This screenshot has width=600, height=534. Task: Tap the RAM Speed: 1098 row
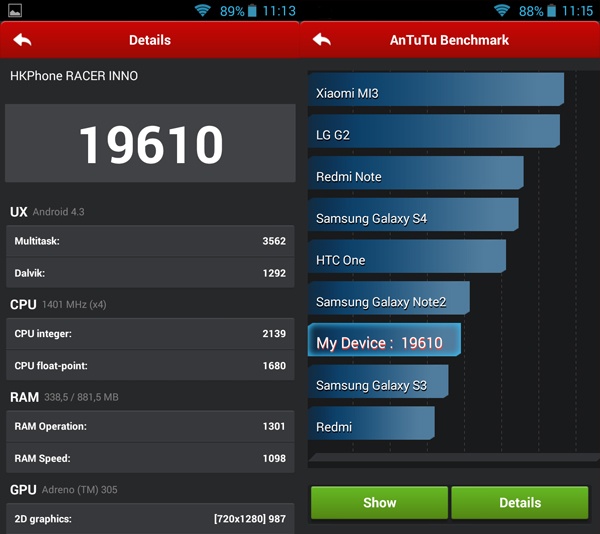150,458
